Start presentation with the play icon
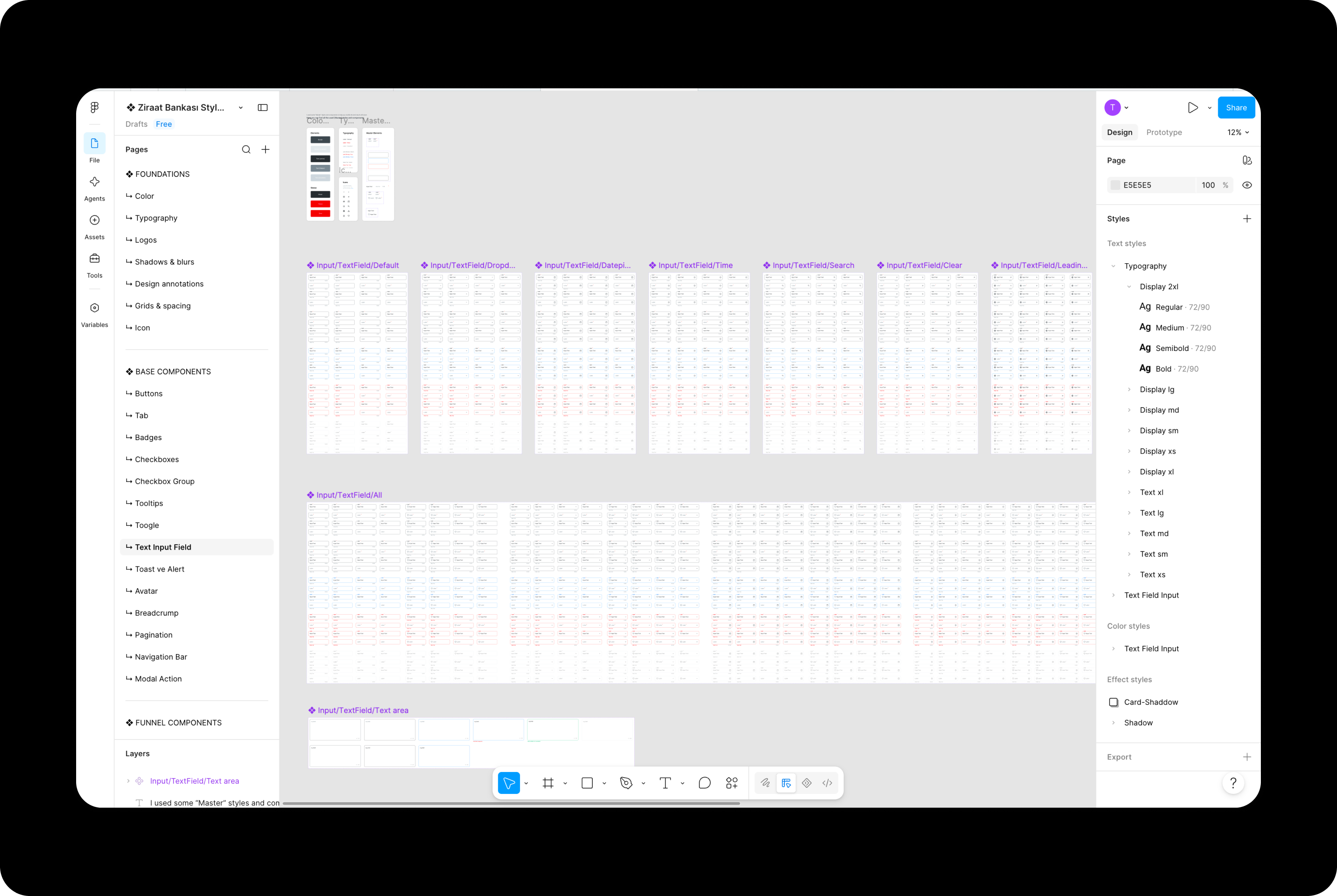 click(x=1193, y=107)
